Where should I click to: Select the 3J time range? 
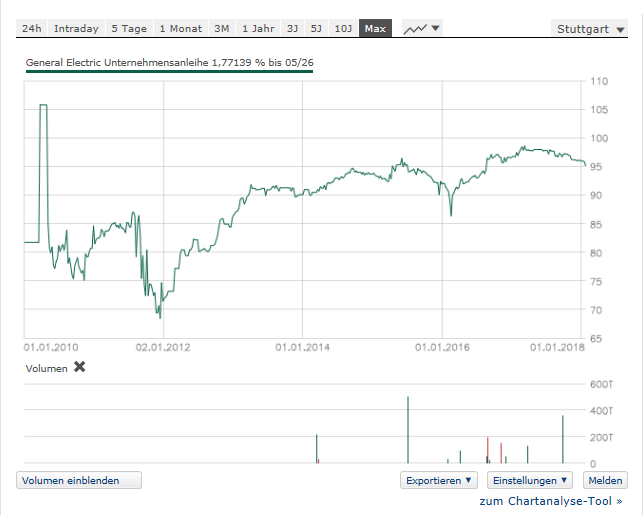point(292,29)
